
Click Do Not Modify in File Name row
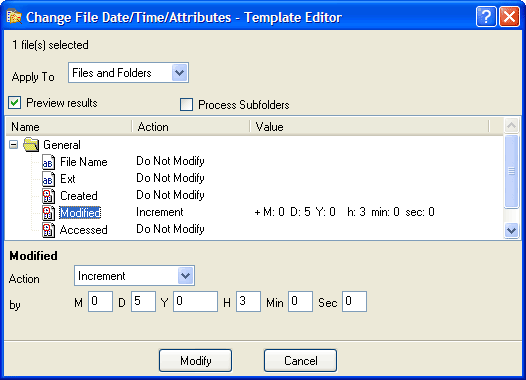[170, 161]
